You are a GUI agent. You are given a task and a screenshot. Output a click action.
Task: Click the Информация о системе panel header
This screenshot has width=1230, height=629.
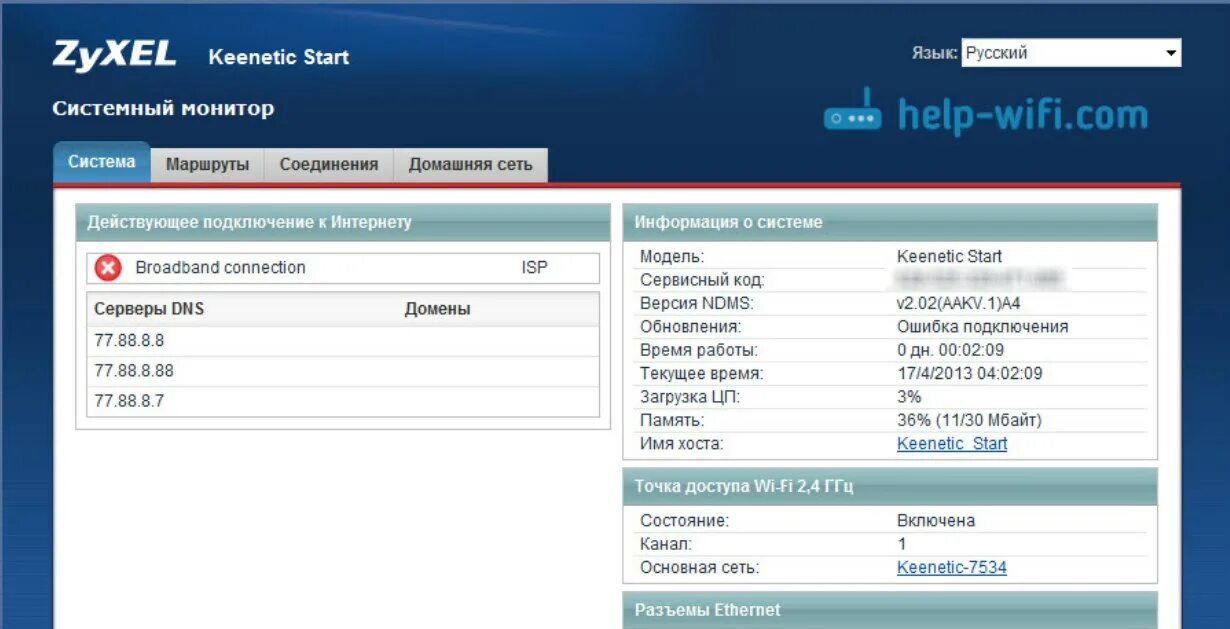pos(890,222)
